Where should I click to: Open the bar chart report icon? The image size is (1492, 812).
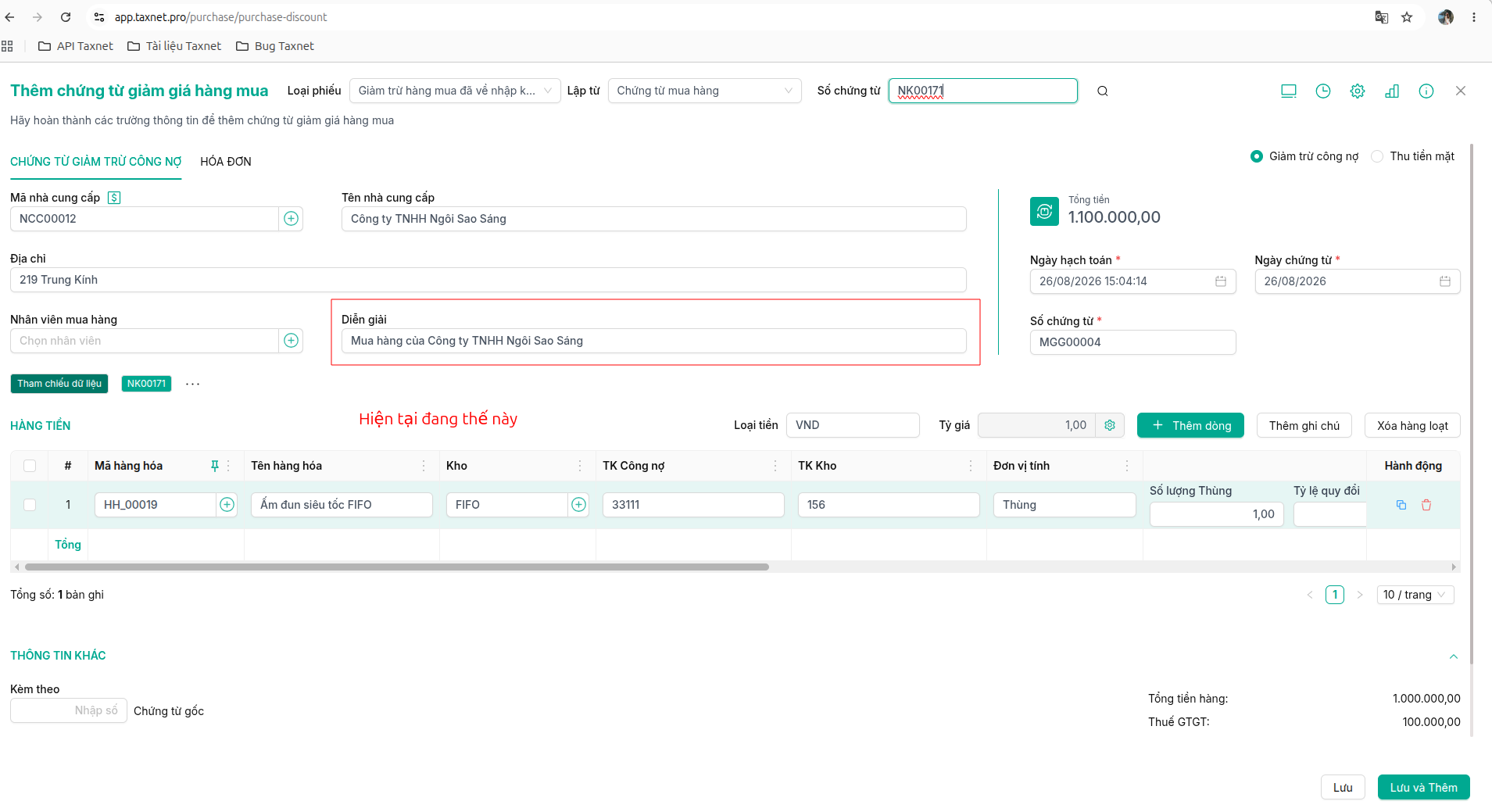[1392, 91]
